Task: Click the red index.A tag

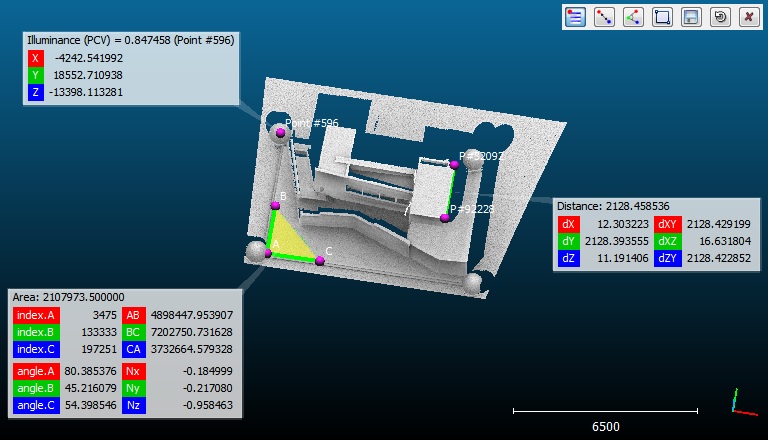Action: pos(36,315)
